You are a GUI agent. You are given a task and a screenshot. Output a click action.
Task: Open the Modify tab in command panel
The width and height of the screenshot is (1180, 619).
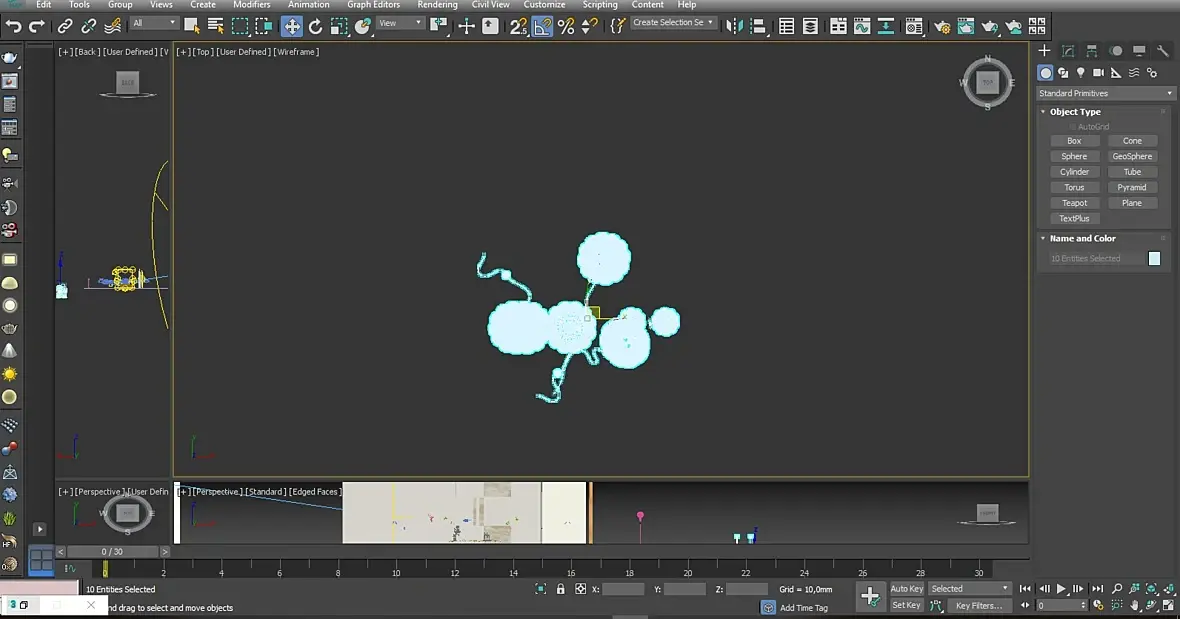coord(1068,50)
